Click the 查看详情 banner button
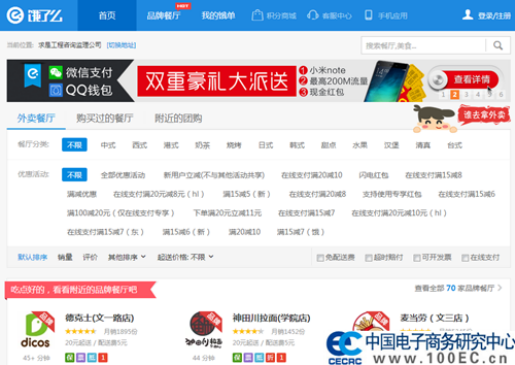 coord(471,79)
